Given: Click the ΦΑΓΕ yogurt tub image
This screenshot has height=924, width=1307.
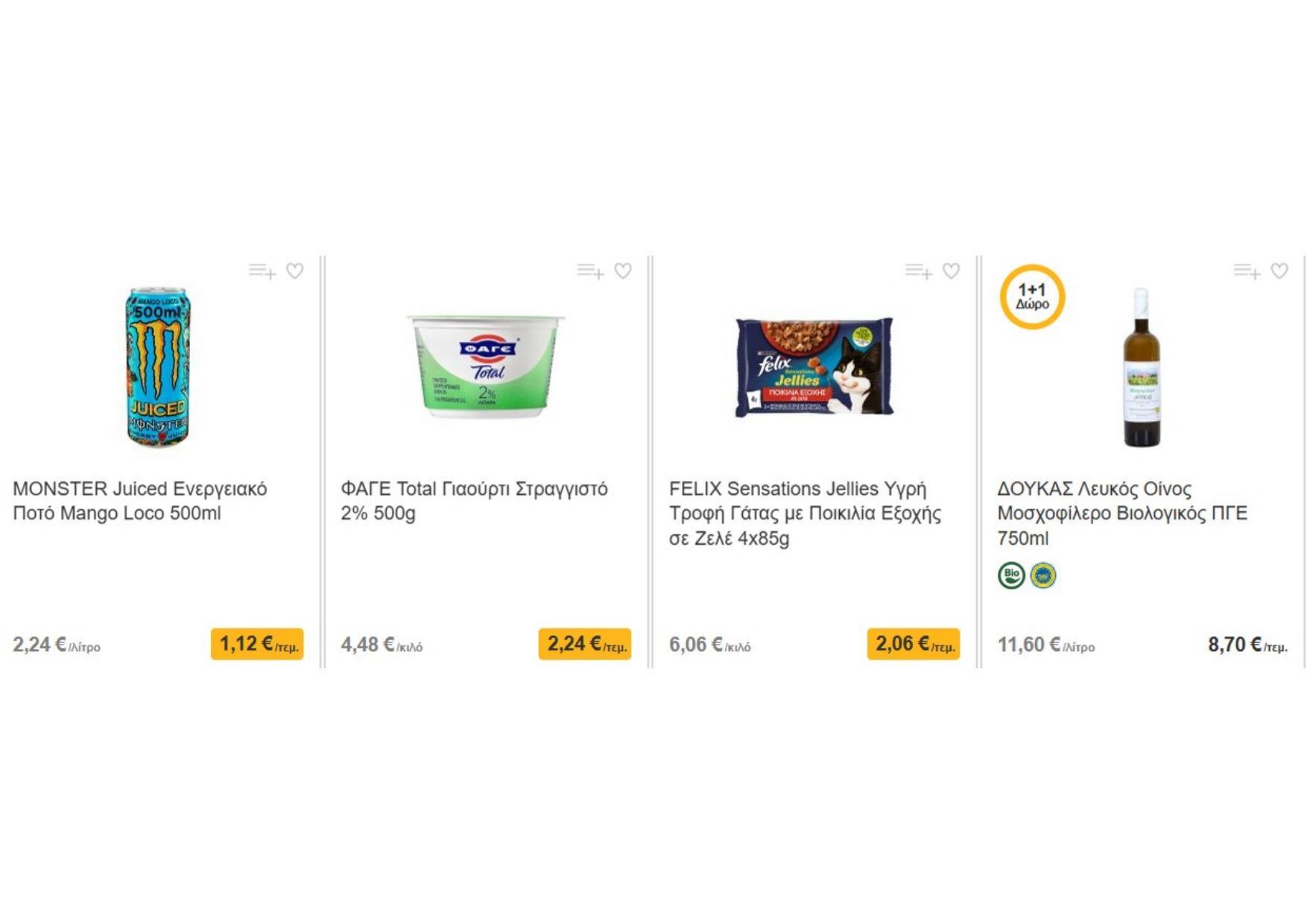Looking at the screenshot, I should click(x=485, y=367).
